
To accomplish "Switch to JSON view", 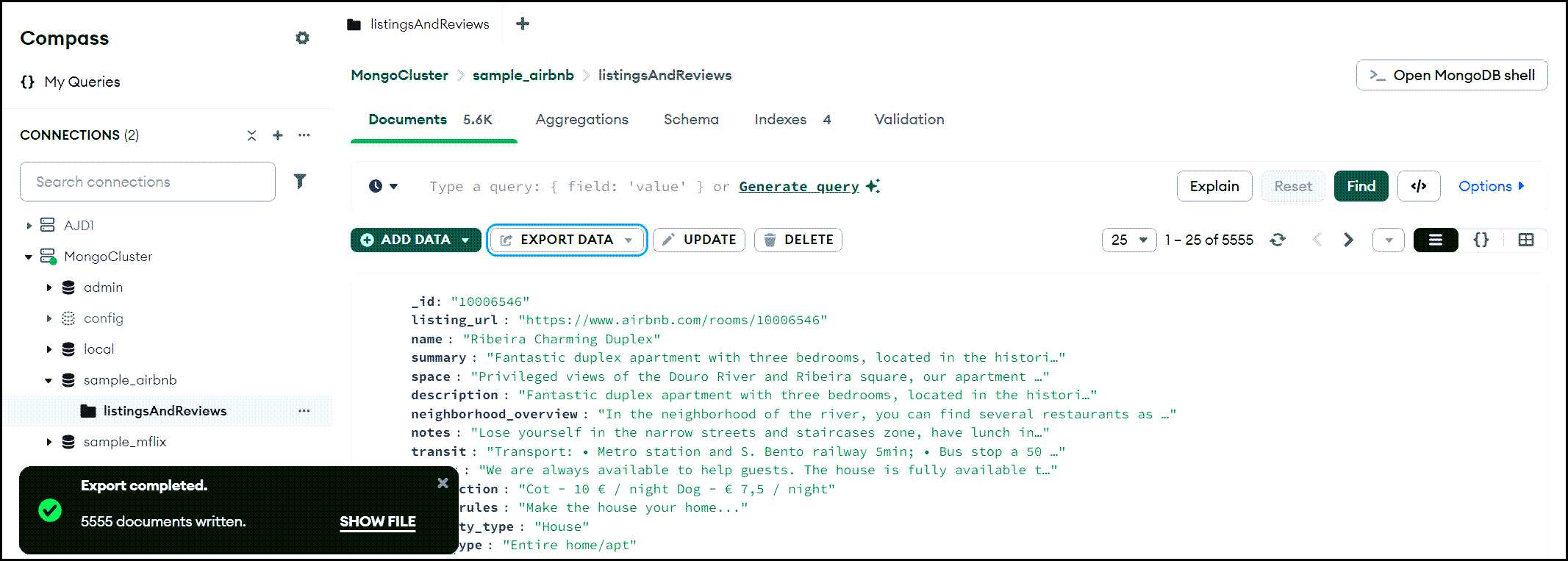I will tap(1481, 240).
